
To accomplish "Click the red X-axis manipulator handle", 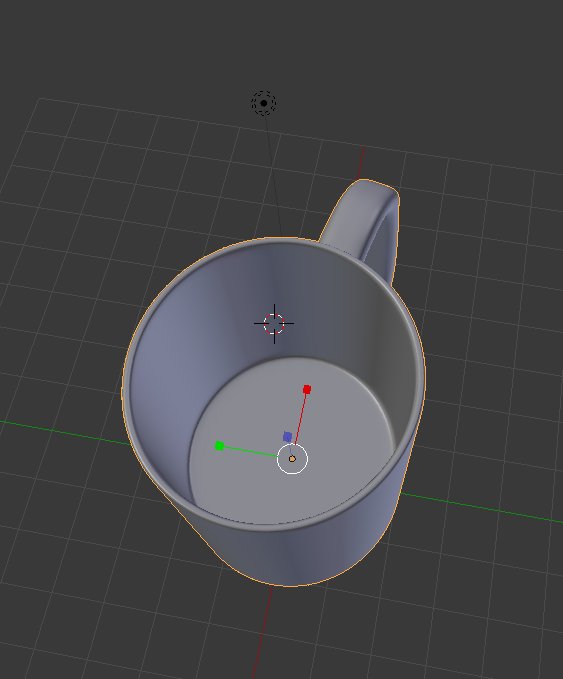I will pyautogui.click(x=307, y=389).
